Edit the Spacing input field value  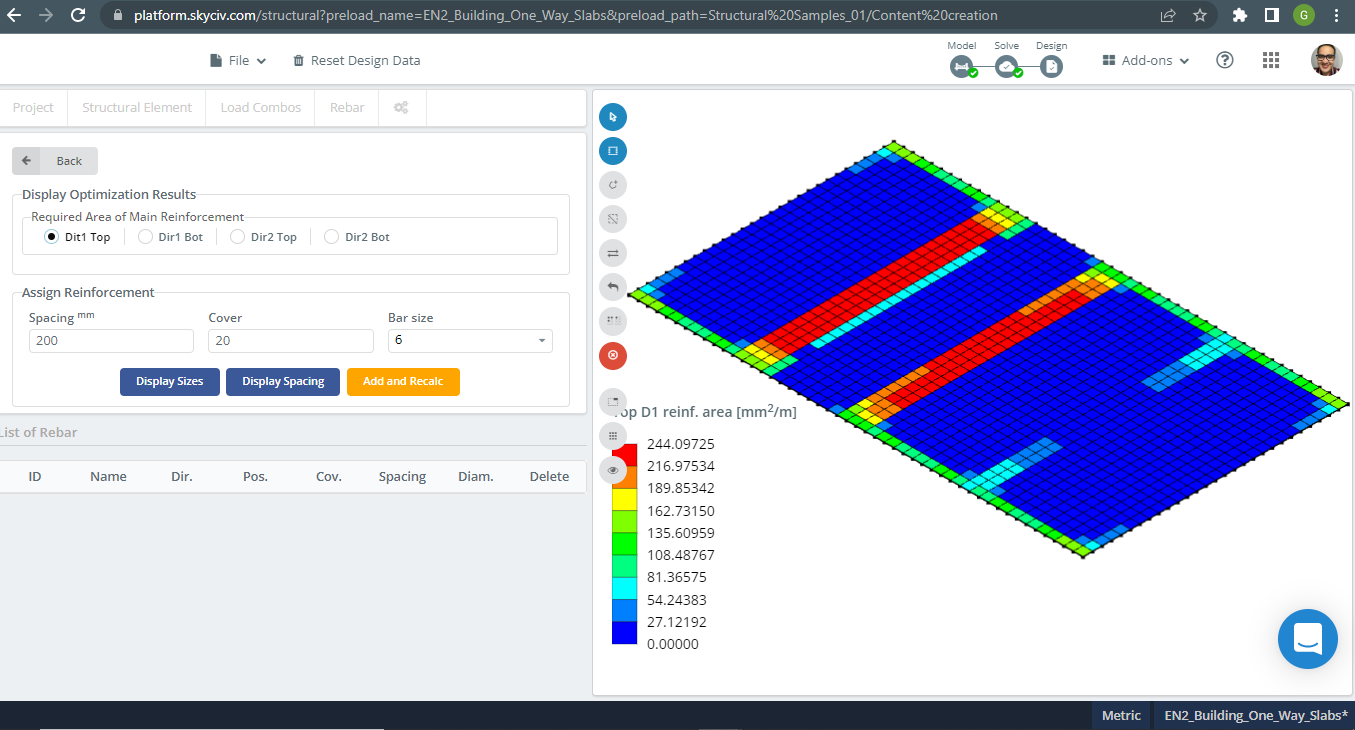point(110,340)
